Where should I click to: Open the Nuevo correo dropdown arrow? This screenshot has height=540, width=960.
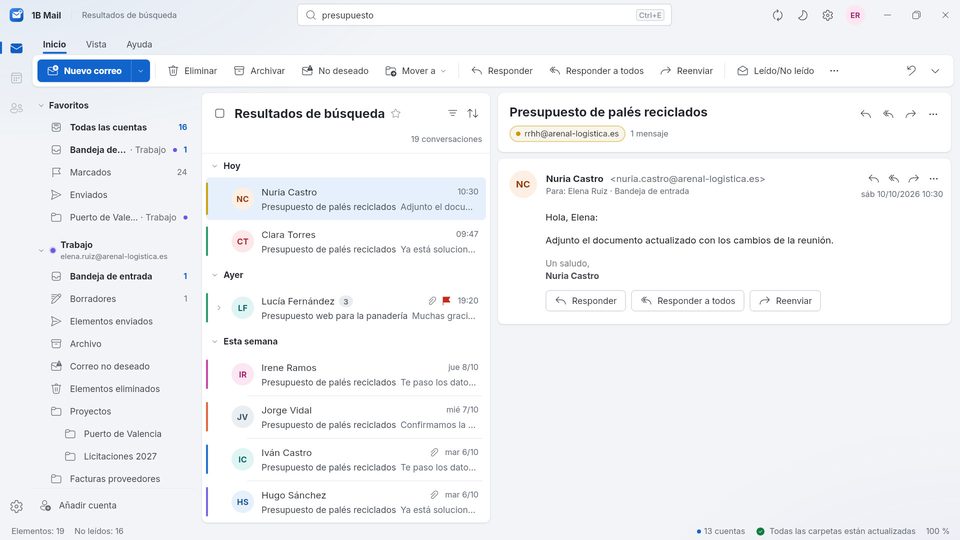point(141,71)
